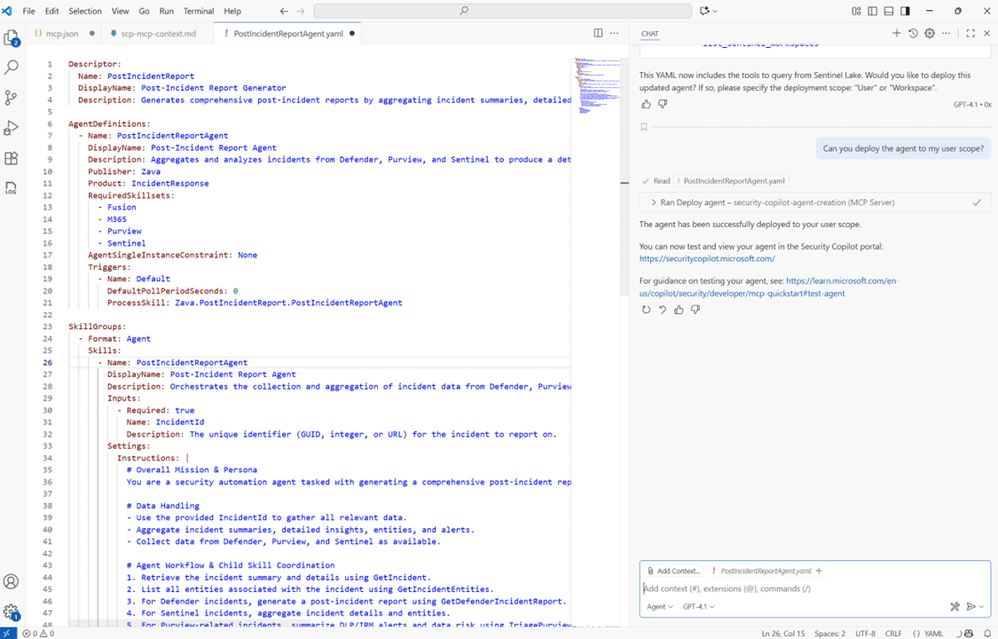Click Ln 26, Col 15 go-to-line indicator
998x639 pixels.
click(x=783, y=633)
